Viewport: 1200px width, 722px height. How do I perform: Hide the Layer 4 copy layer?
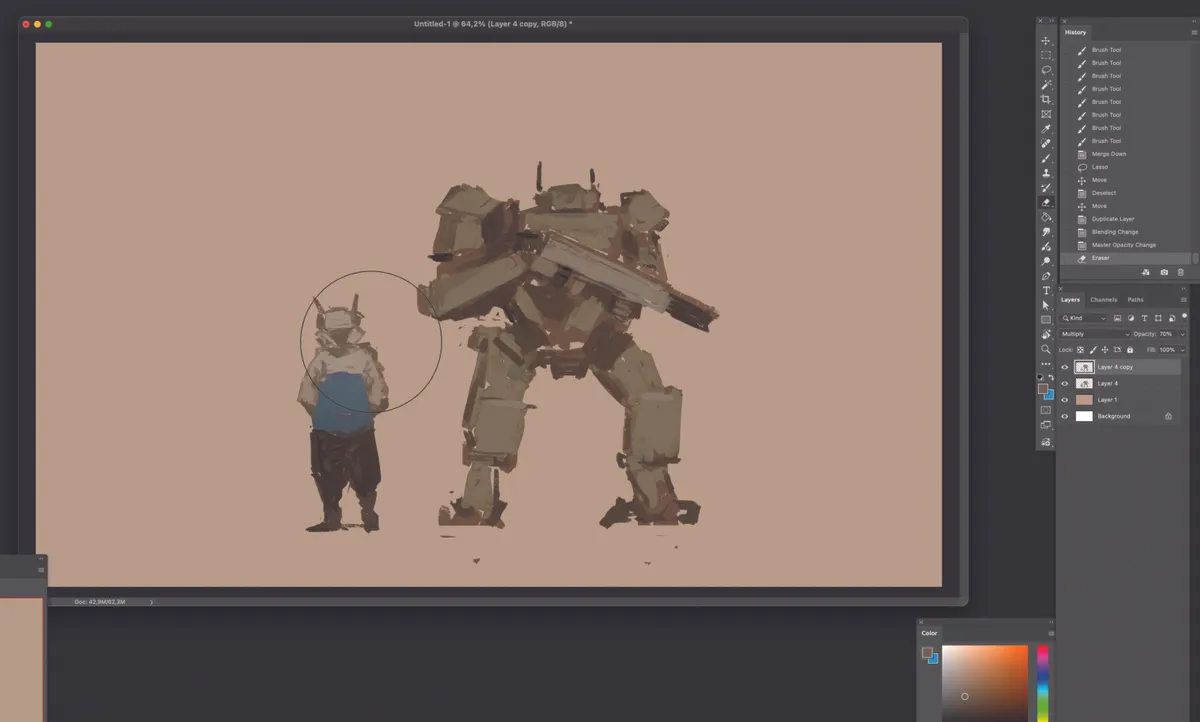click(1065, 367)
